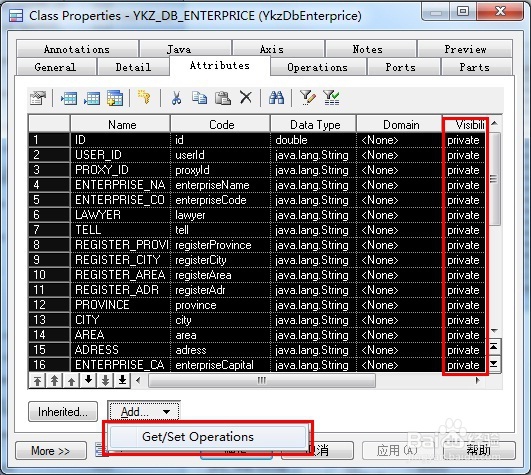Move row down one line arrow

tap(88, 380)
